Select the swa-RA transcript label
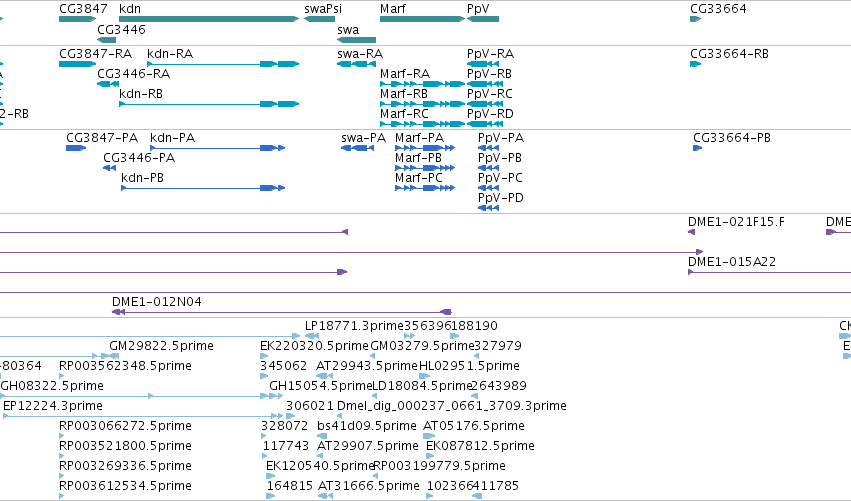This screenshot has width=851, height=501. (360, 54)
